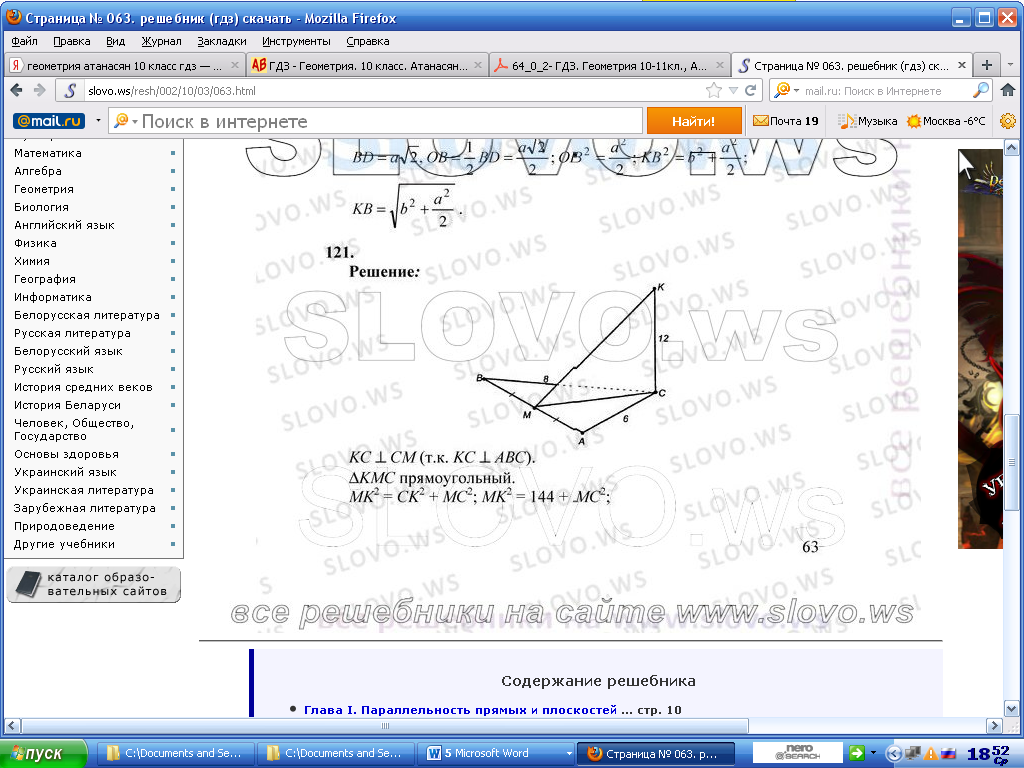Check Москва -6°C weather item
The width and height of the screenshot is (1024, 768).
946,121
